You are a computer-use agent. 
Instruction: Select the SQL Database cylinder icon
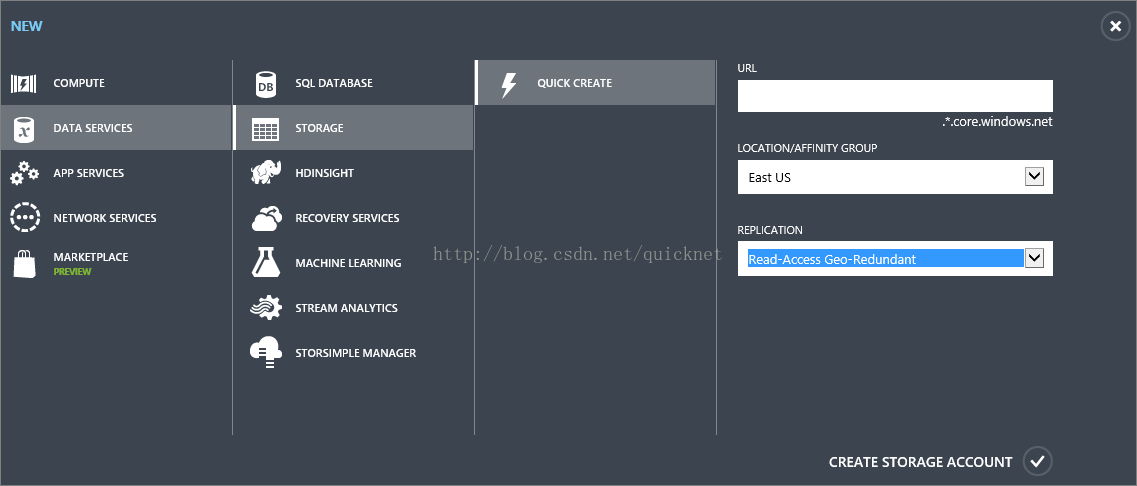point(265,83)
